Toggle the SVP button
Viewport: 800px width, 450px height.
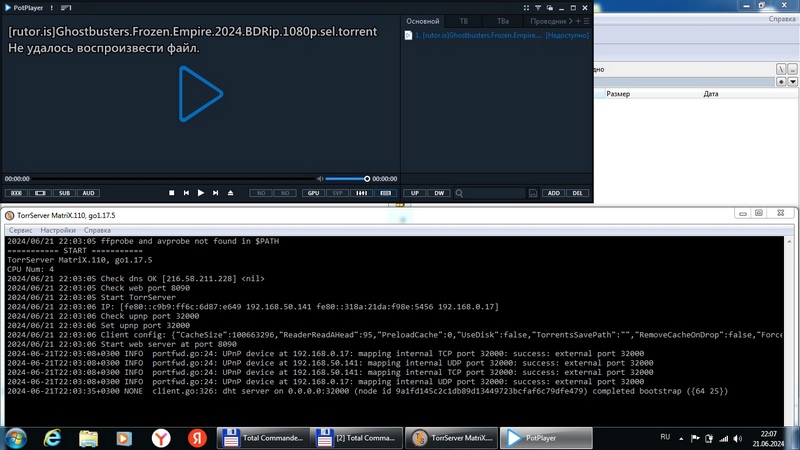click(x=337, y=193)
